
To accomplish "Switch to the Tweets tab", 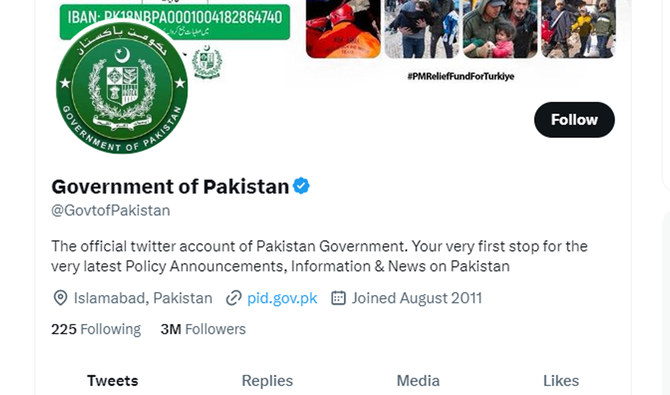I will pyautogui.click(x=113, y=380).
